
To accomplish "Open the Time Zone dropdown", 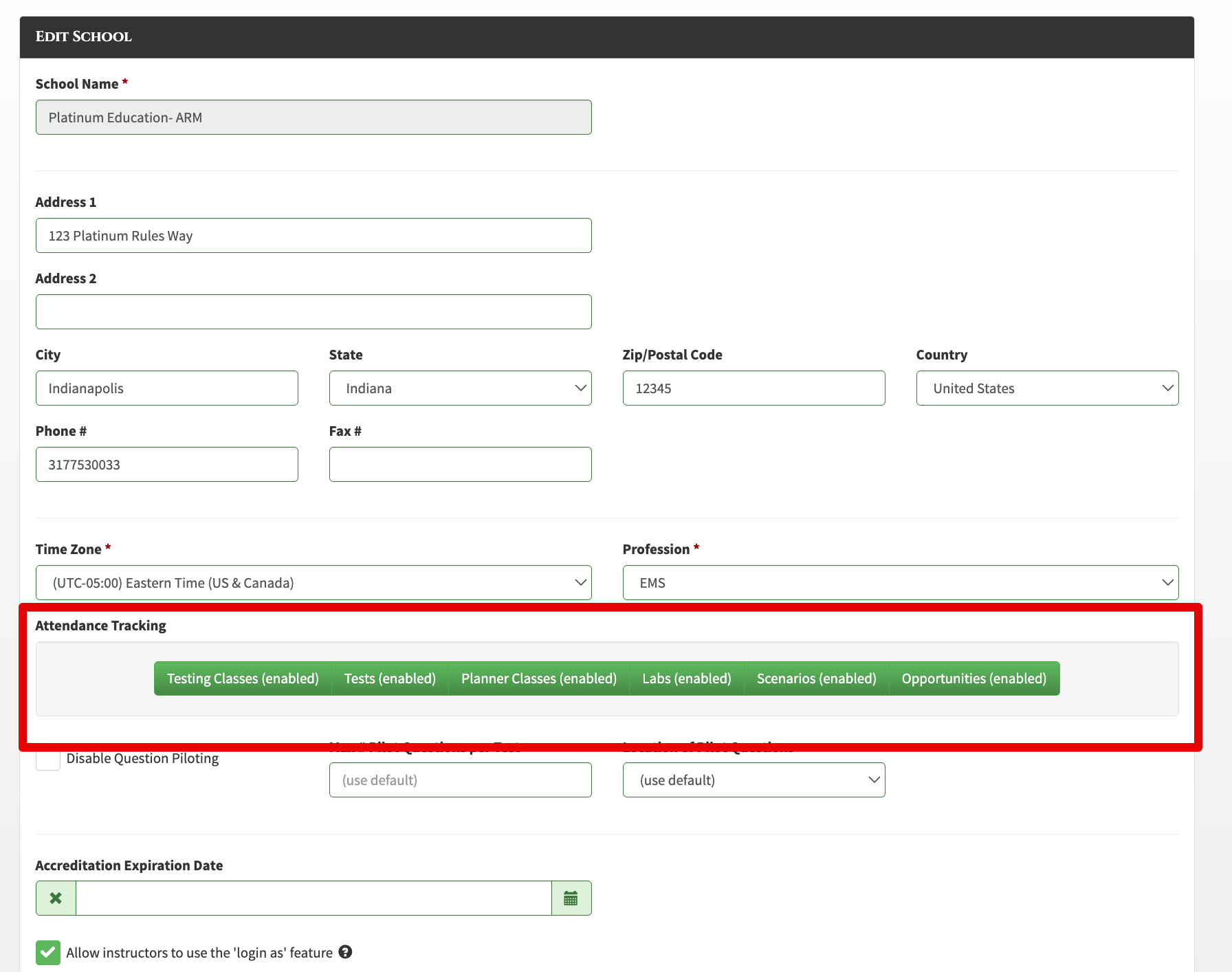I will [313, 583].
